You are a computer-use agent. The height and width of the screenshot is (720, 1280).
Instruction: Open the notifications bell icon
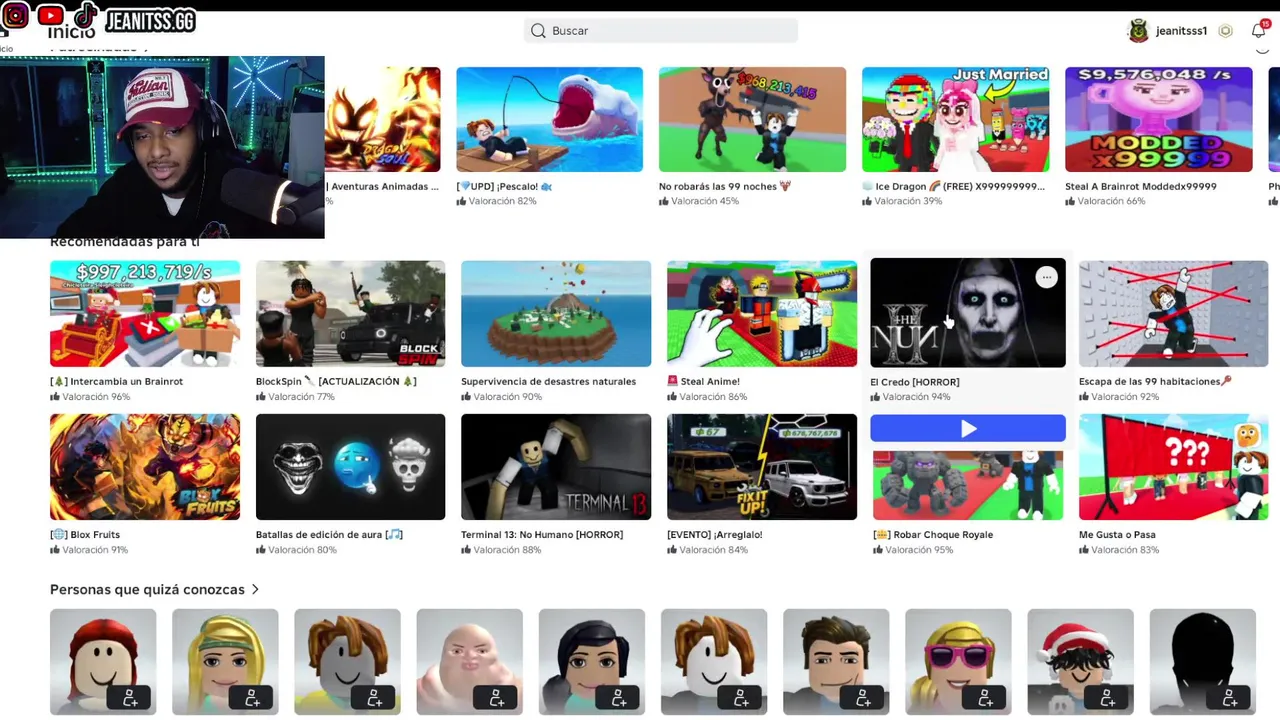pyautogui.click(x=1258, y=31)
